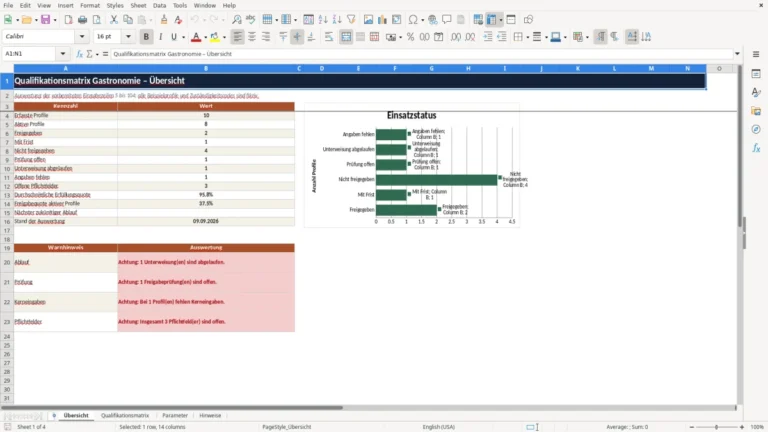Viewport: 768px width, 432px height.
Task: Export directly as PDF
Action: [x=68, y=20]
